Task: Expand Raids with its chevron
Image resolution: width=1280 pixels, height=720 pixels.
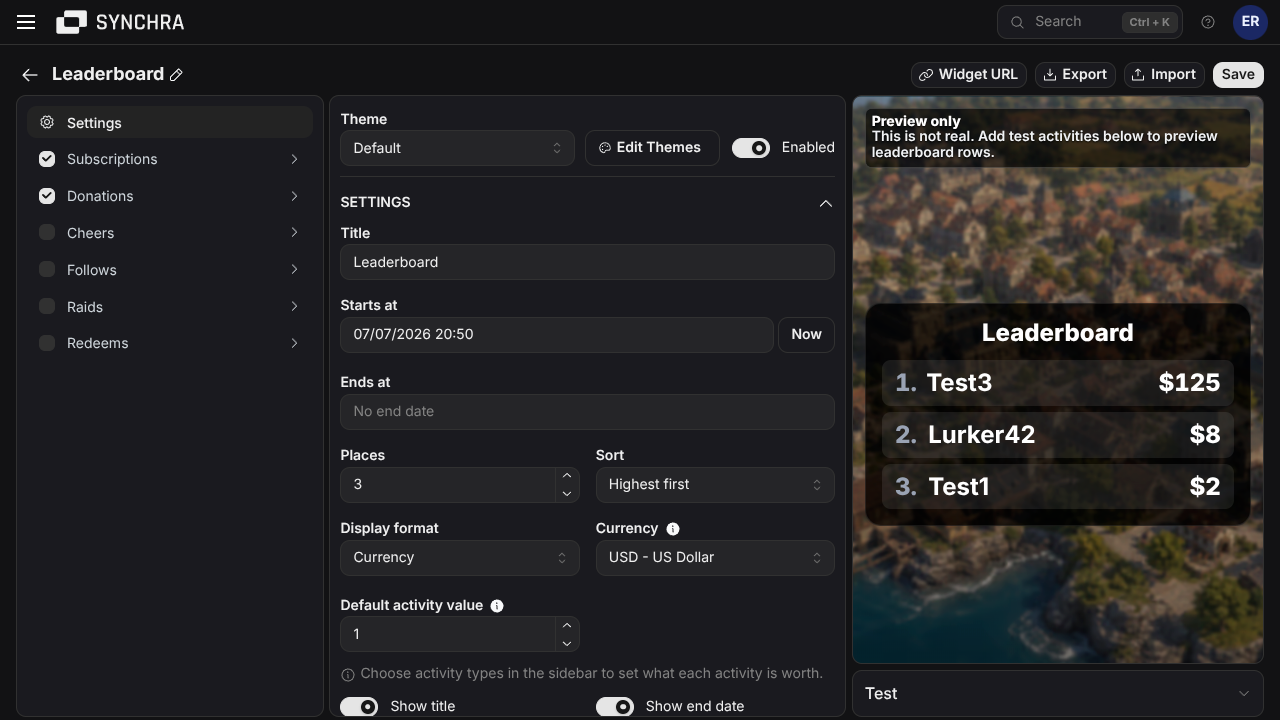Action: 294,307
